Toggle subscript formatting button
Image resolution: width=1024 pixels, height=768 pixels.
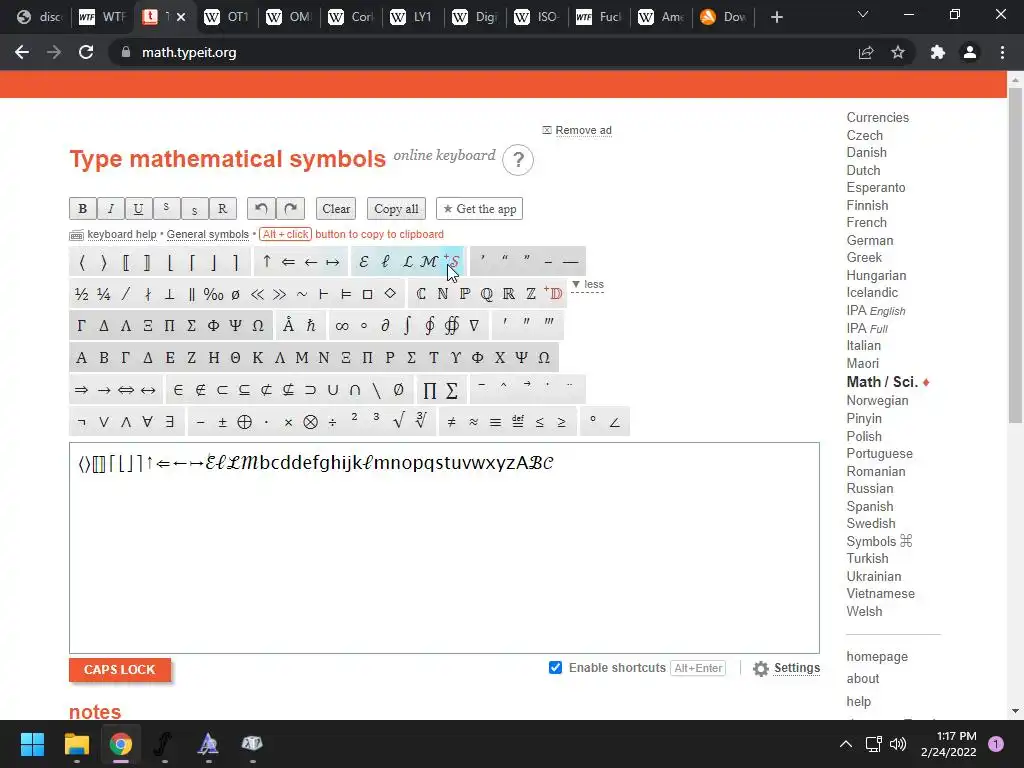click(x=195, y=209)
